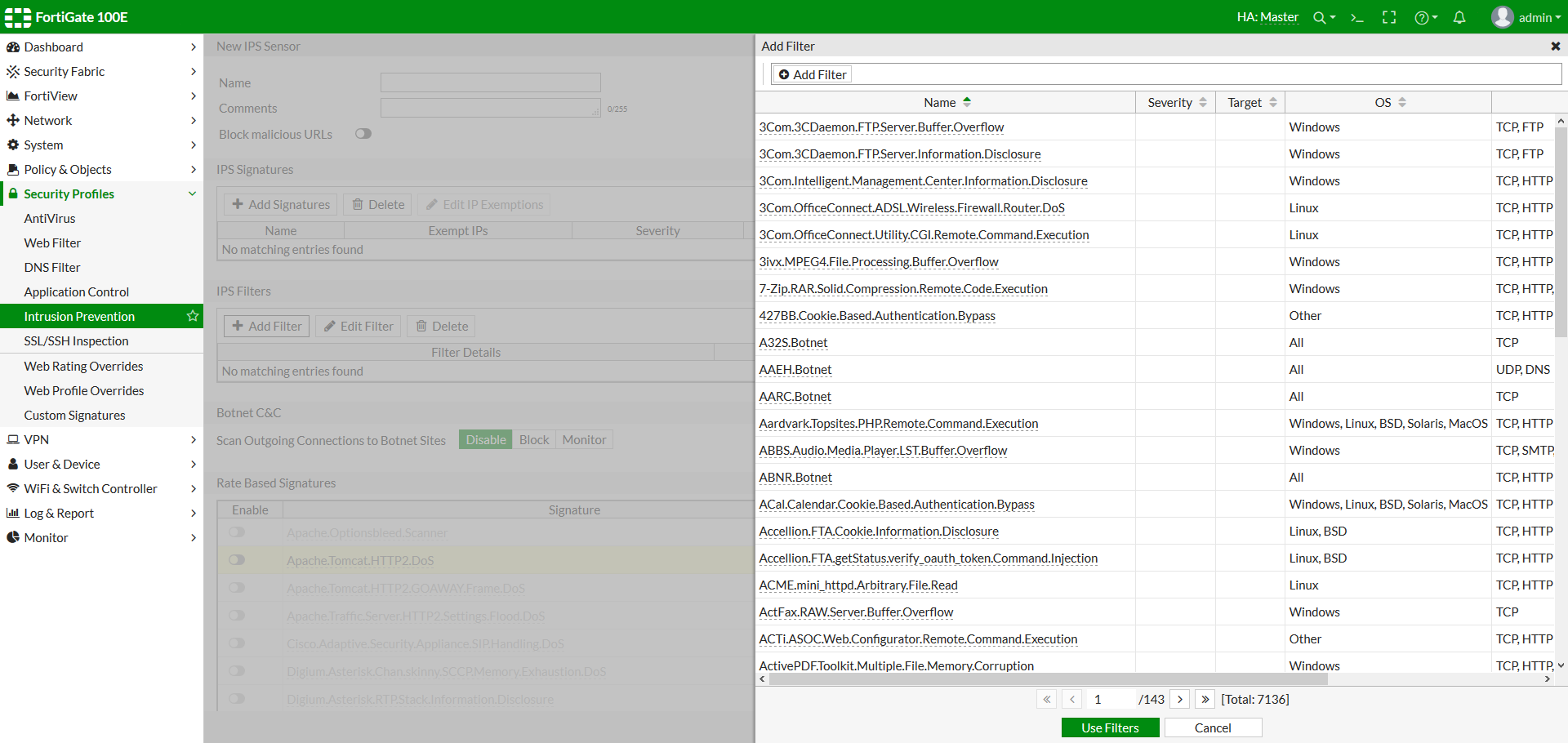This screenshot has width=1568, height=743.
Task: Click Add Filter in the search bar
Action: pos(813,75)
